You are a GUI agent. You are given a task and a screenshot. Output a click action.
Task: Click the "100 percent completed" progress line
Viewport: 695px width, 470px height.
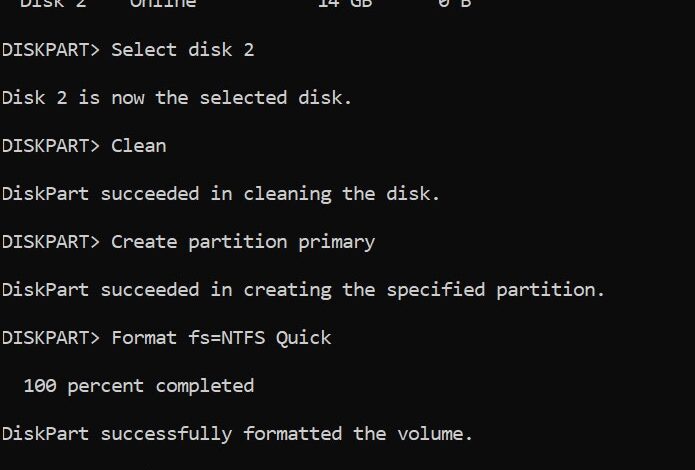click(138, 385)
